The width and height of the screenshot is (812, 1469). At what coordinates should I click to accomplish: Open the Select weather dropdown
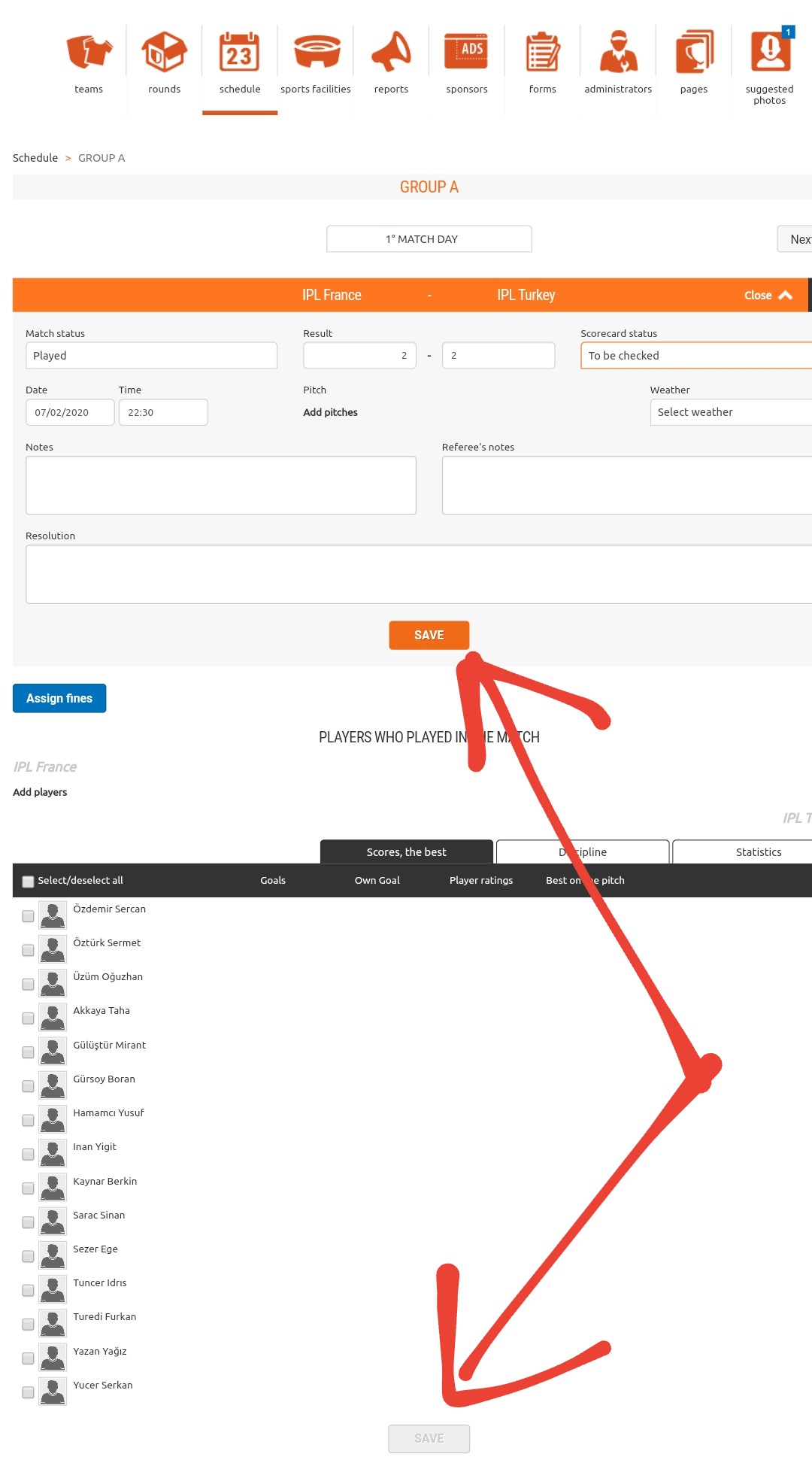point(731,412)
